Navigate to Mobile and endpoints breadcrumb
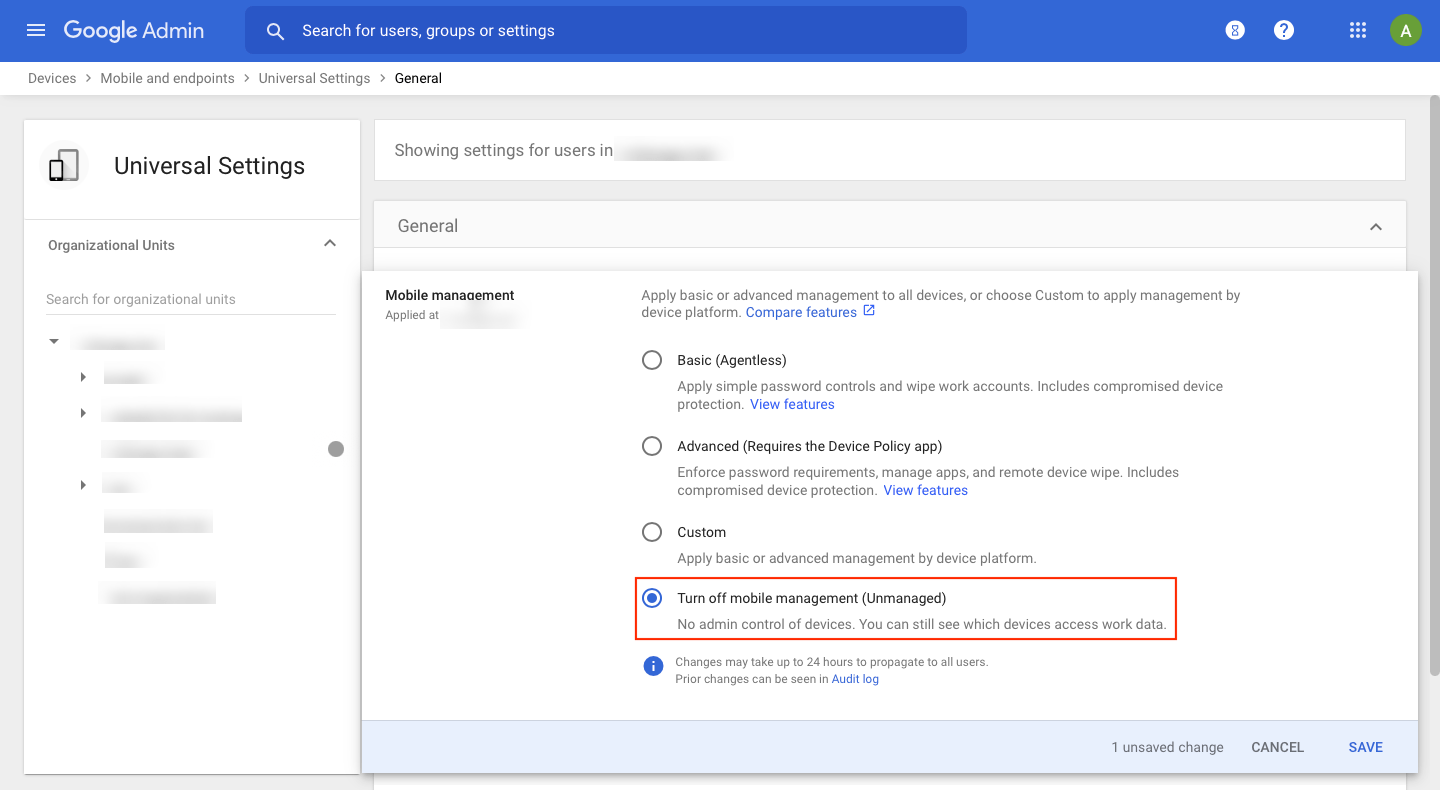Image resolution: width=1440 pixels, height=790 pixels. click(167, 78)
